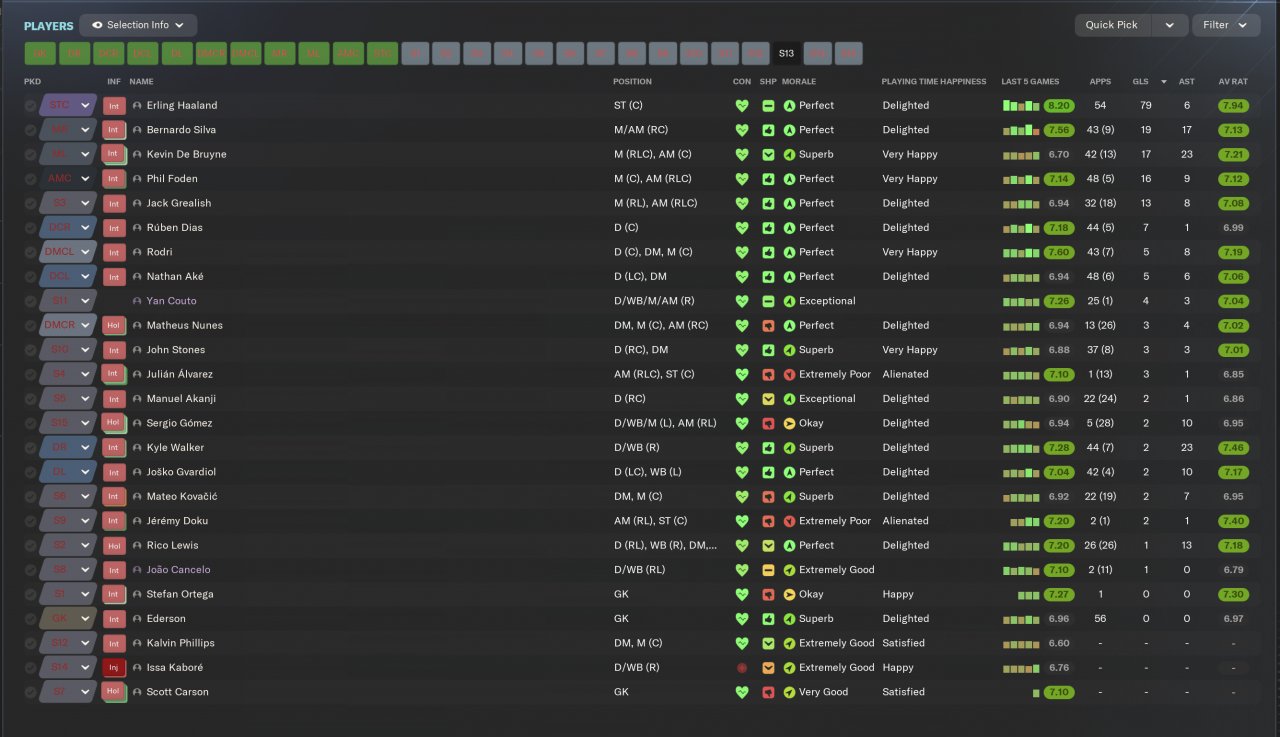Toggle the selection checkmark for Bernardo Silva

[x=31, y=130]
